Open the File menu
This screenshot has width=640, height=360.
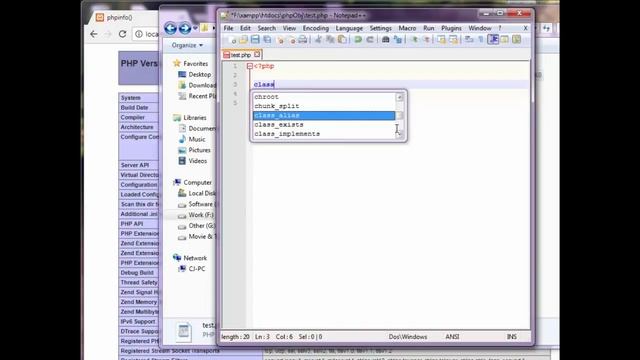coord(229,28)
